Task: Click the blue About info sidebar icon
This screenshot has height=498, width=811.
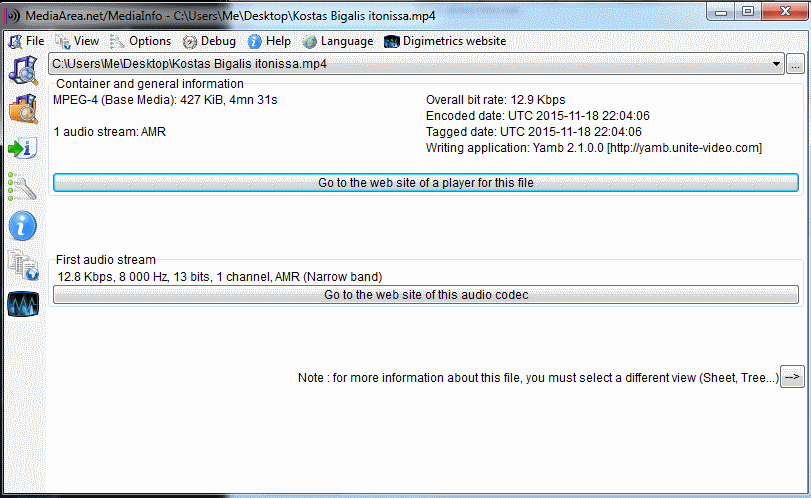Action: point(23,226)
